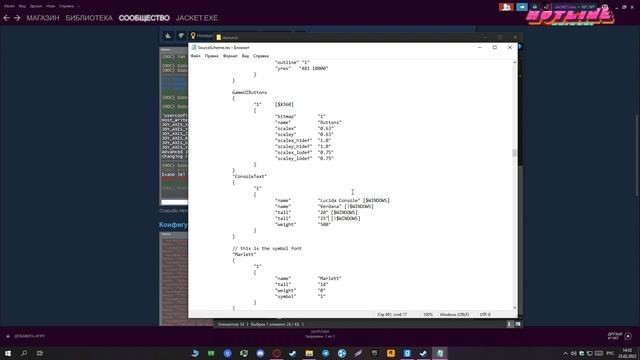The image size is (640, 360).
Task: Click the Конфигу section heading in the Steam guide
Action: coord(173,225)
